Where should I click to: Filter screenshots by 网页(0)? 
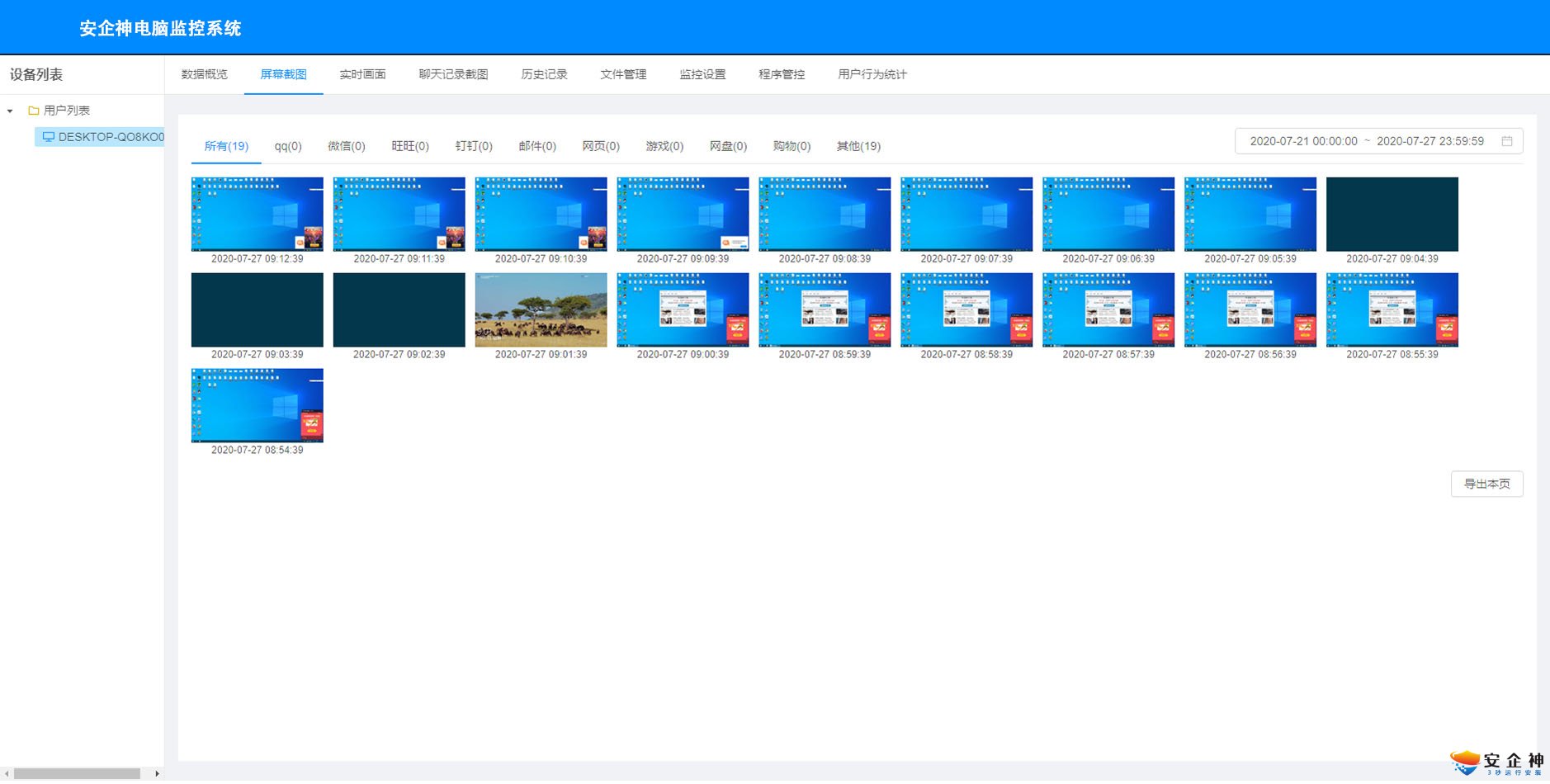point(601,146)
